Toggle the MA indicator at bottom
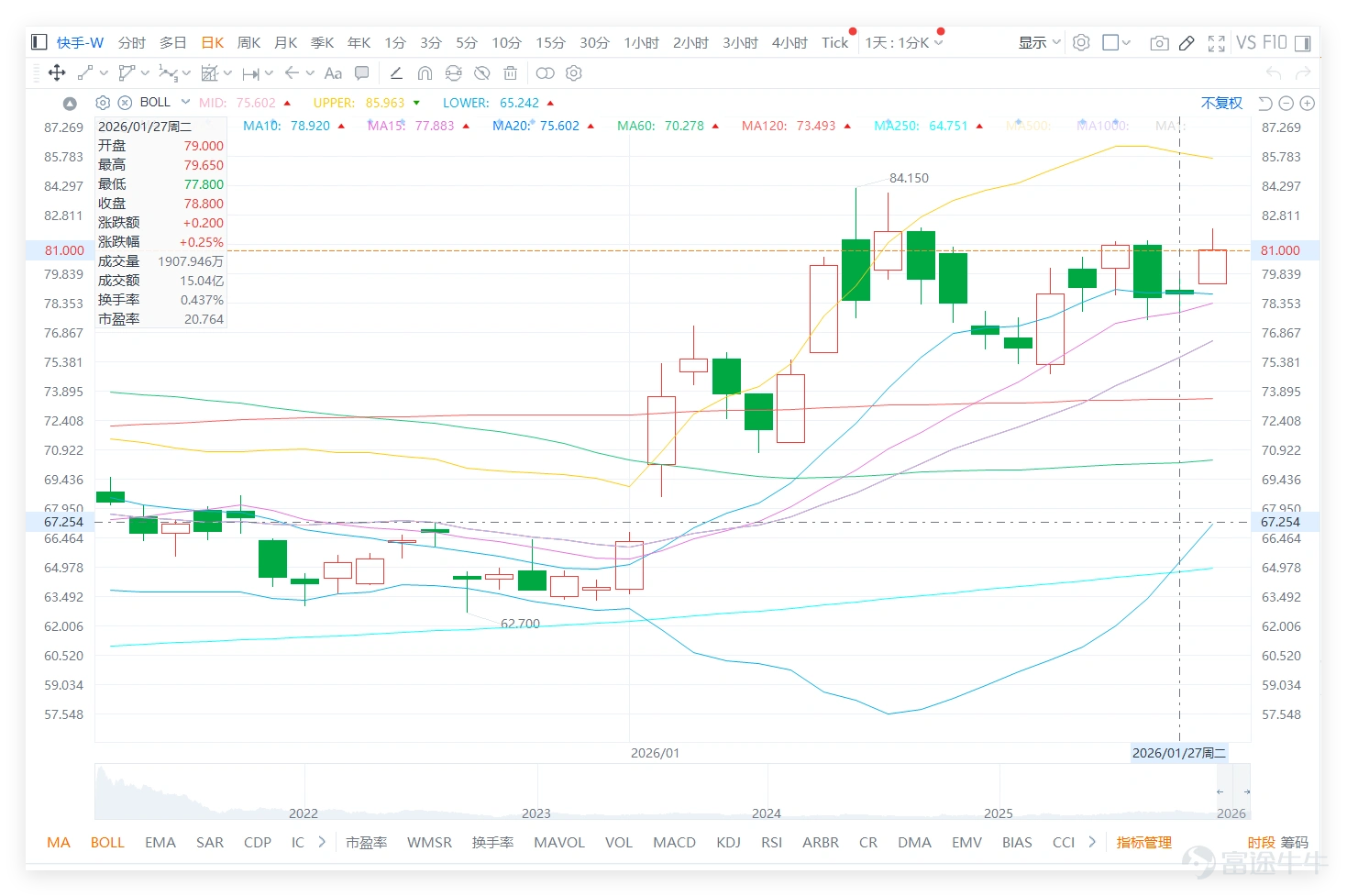The image size is (1347, 896). click(x=59, y=842)
